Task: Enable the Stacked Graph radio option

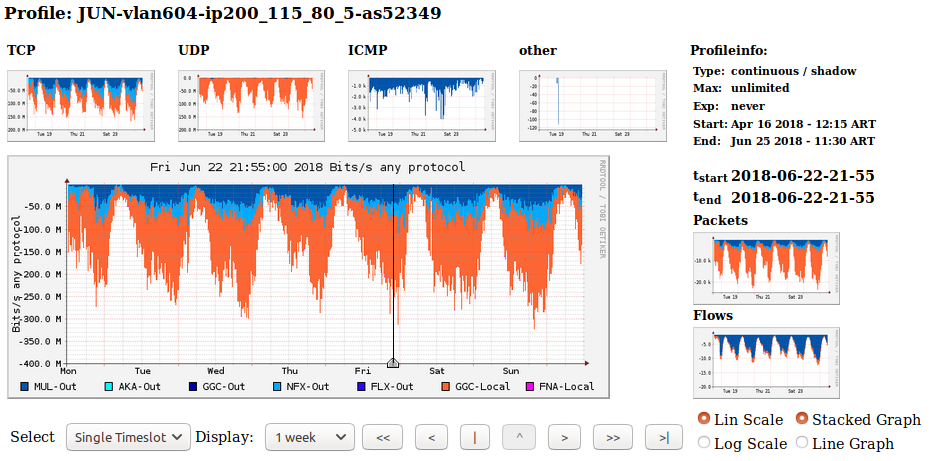Action: coord(802,419)
